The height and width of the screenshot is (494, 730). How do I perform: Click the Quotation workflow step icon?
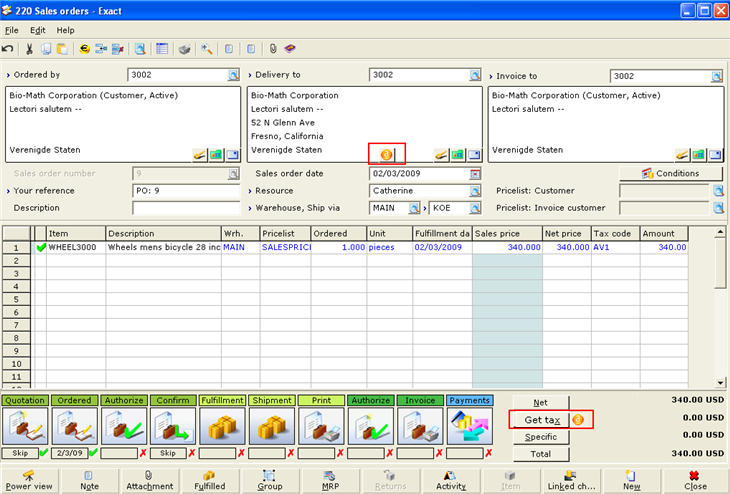tap(25, 426)
